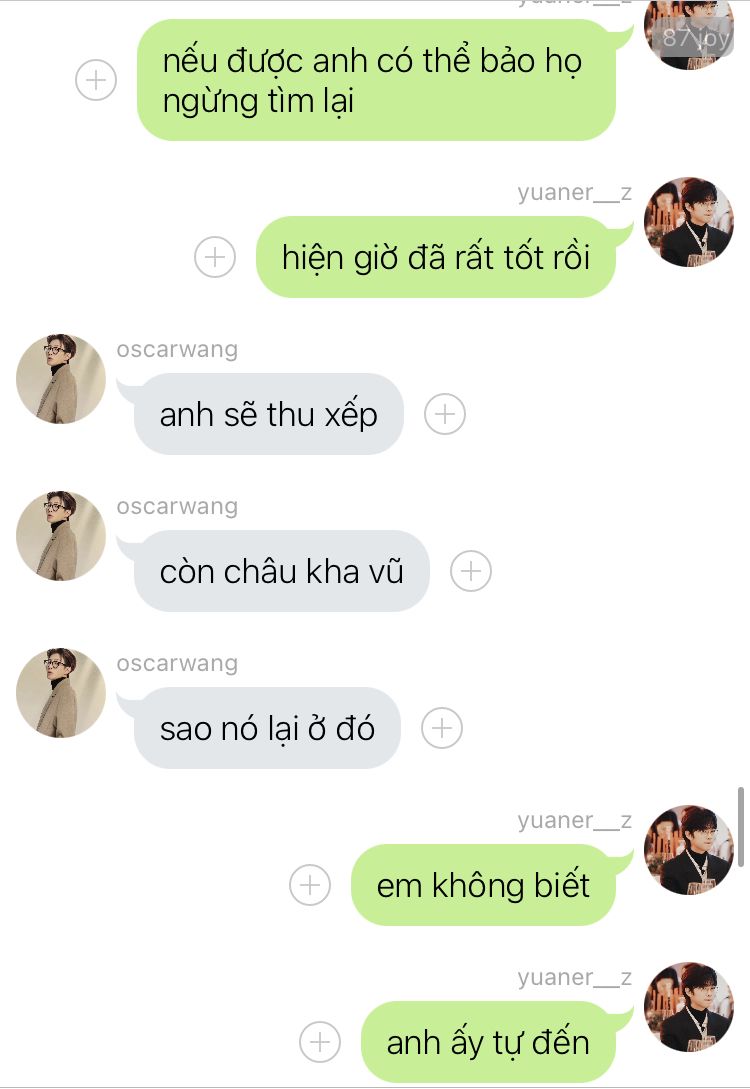Tap plus icon beside "anh sẽ thu xếp"
Viewport: 750px width, 1089px height.
pos(444,414)
